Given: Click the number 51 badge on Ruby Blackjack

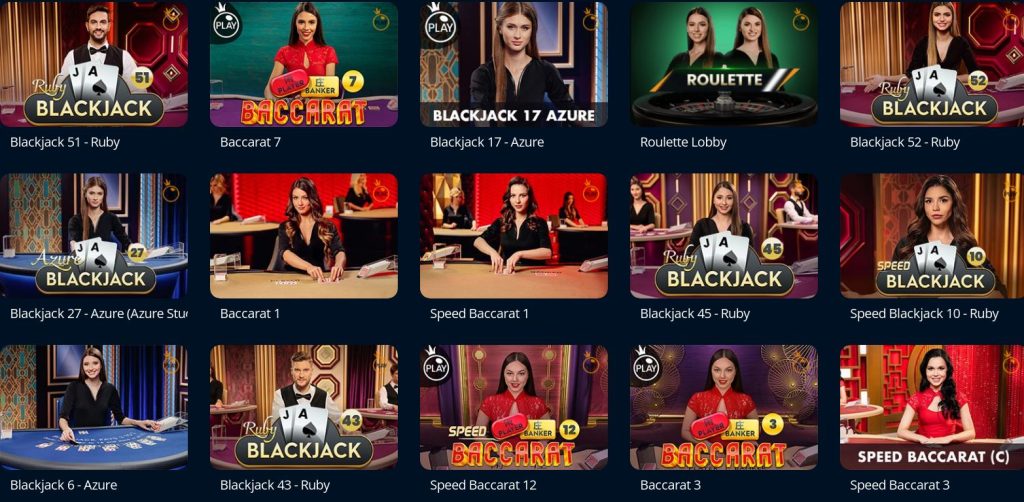Looking at the screenshot, I should (142, 80).
